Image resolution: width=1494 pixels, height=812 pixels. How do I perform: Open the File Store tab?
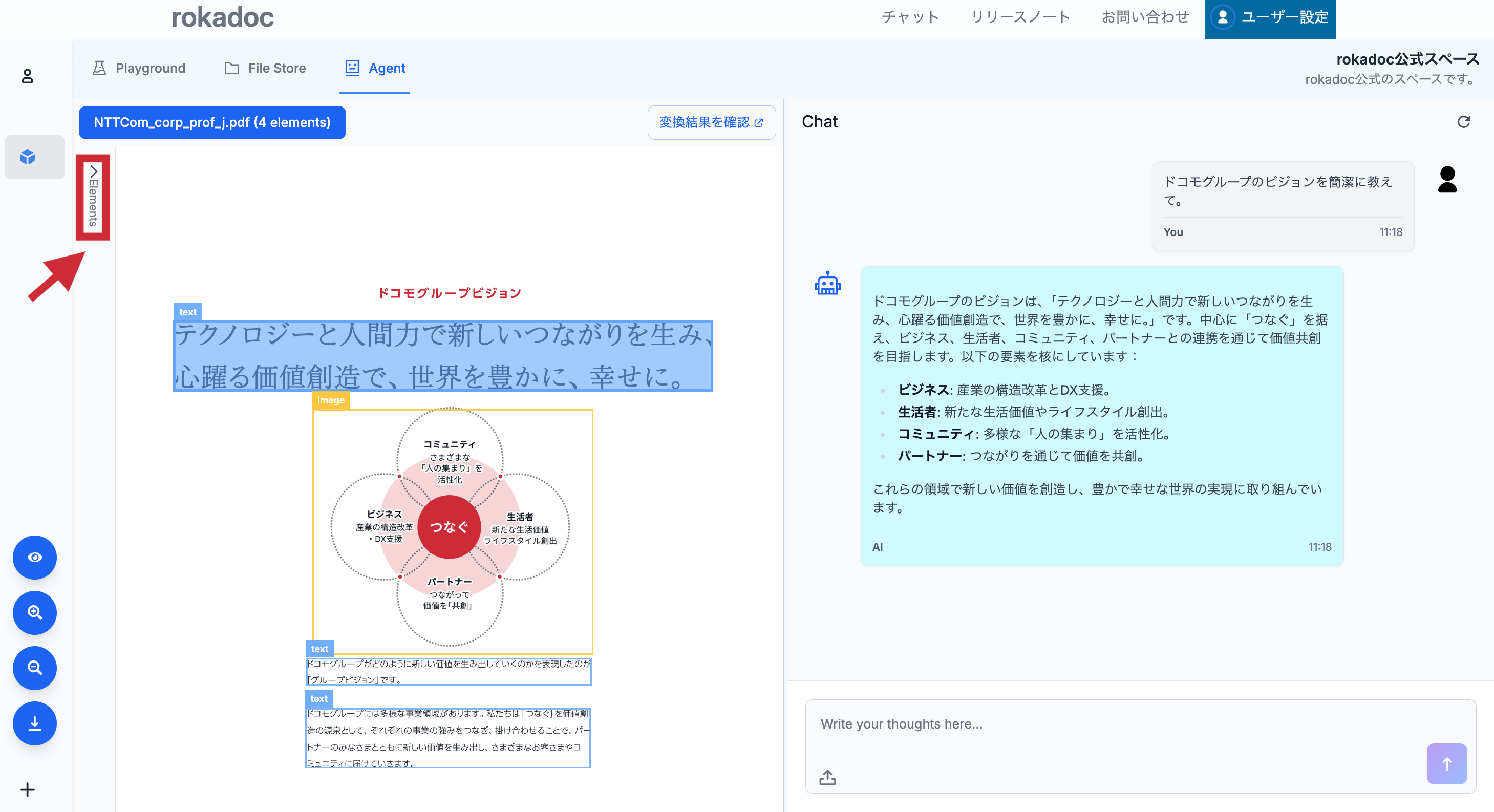tap(265, 68)
